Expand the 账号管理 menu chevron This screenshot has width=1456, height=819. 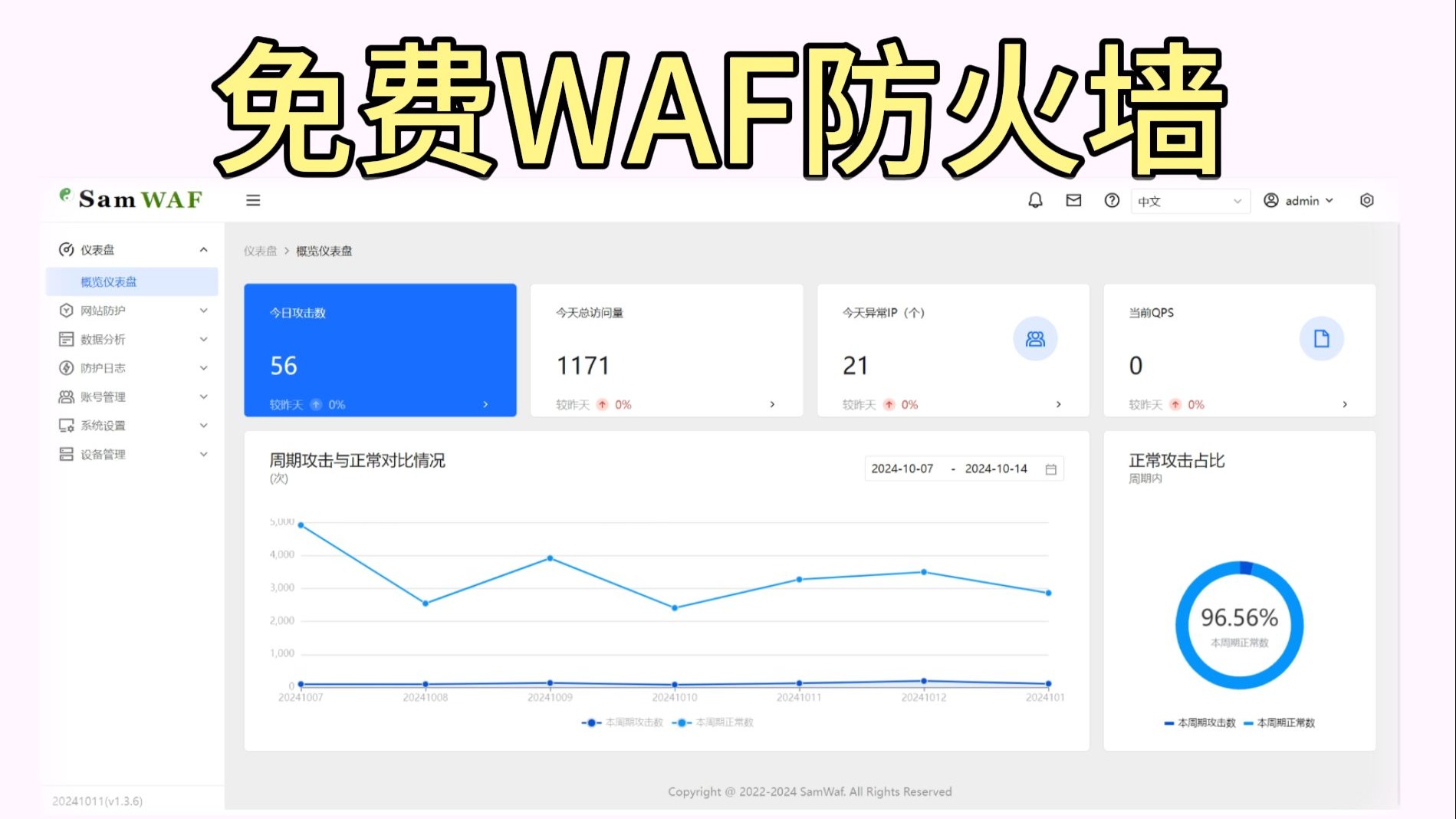[203, 396]
